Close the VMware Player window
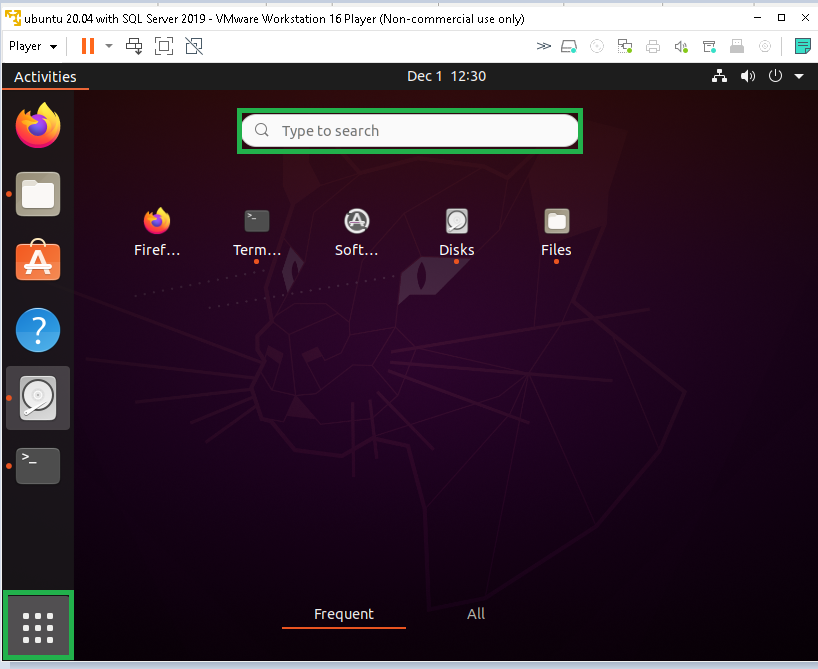Screen dimensions: 818x669 tap(805, 18)
